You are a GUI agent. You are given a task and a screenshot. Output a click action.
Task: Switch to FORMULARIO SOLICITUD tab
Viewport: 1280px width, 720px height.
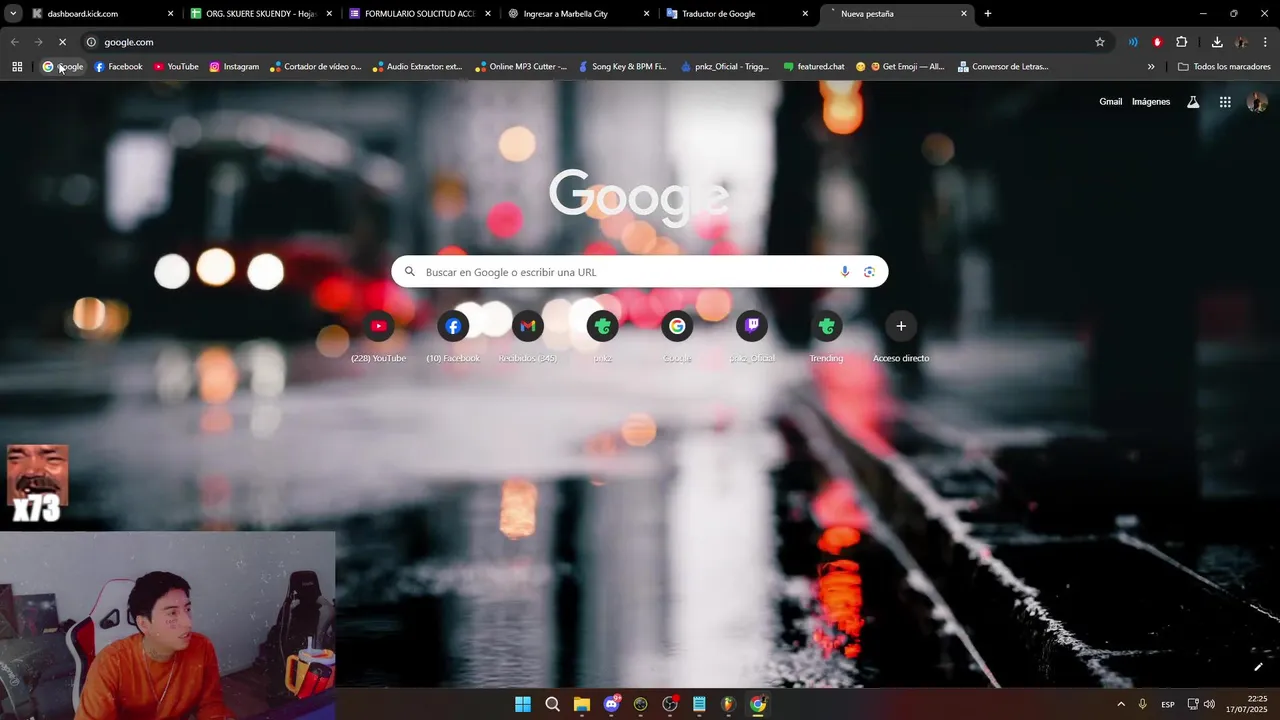[420, 14]
